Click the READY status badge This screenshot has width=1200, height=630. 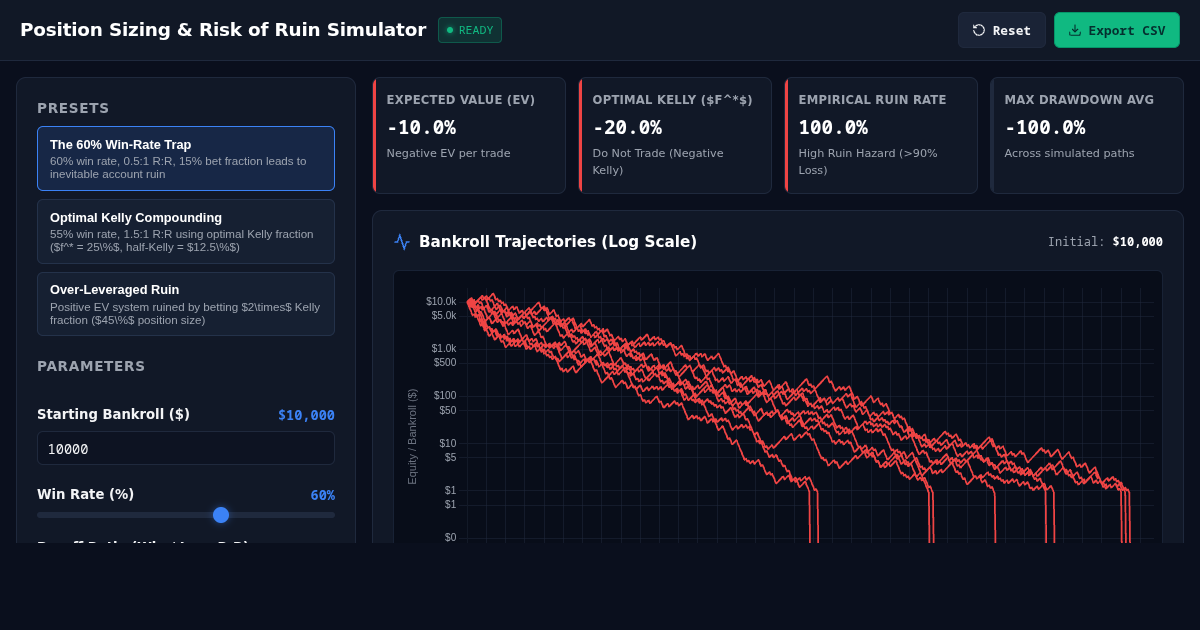tap(470, 30)
